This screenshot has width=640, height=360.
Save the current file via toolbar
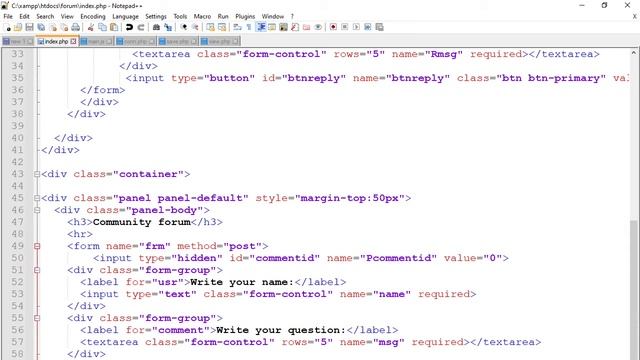(29, 27)
